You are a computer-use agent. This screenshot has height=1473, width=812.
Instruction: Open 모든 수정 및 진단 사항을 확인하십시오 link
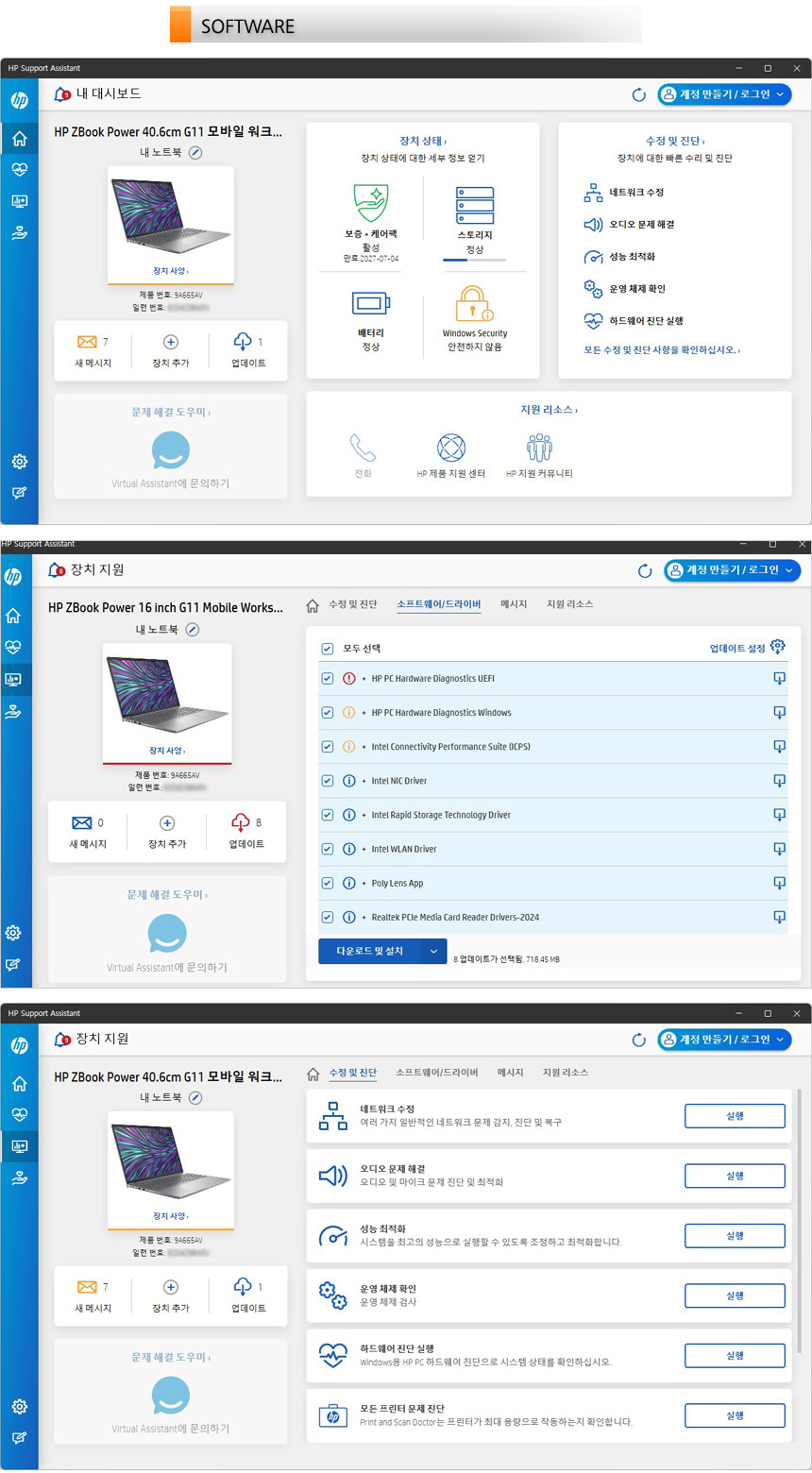(662, 350)
